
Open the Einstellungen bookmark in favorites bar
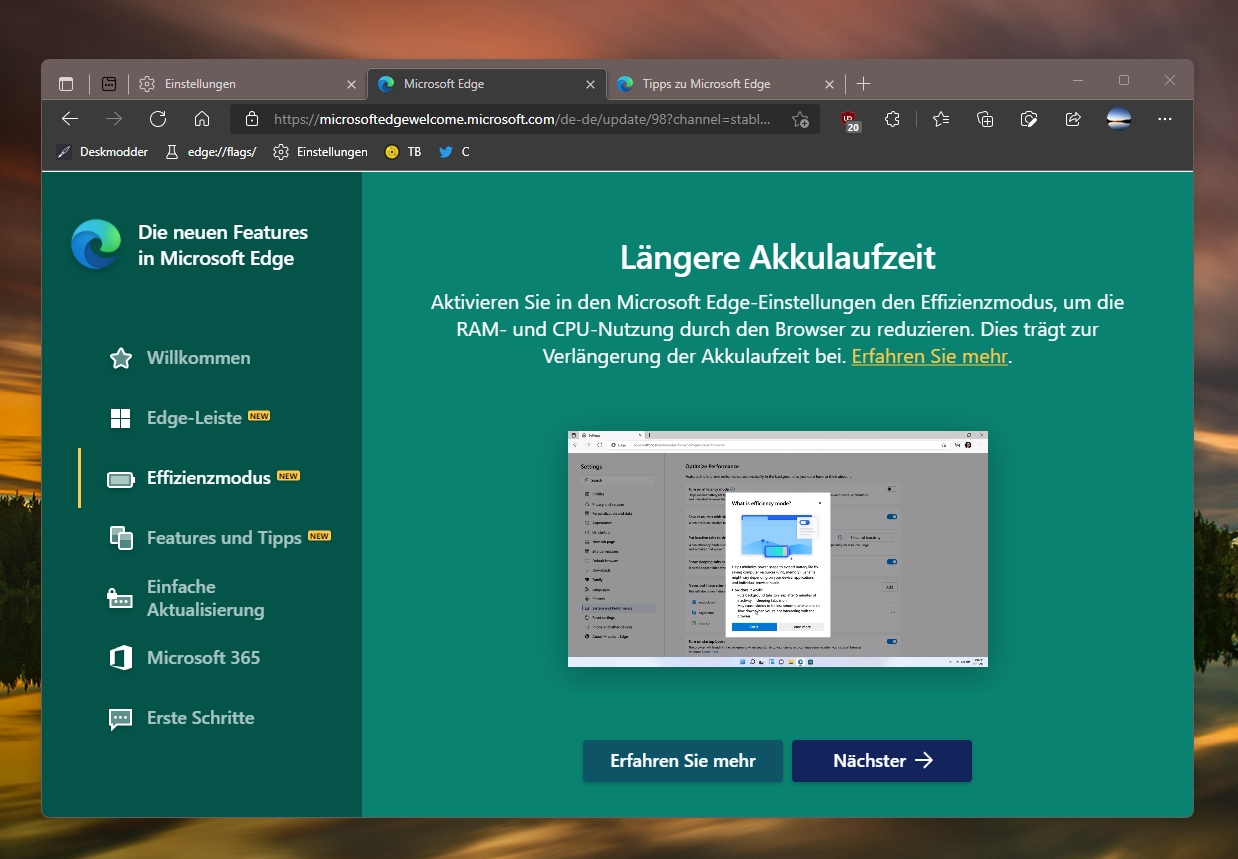point(320,152)
